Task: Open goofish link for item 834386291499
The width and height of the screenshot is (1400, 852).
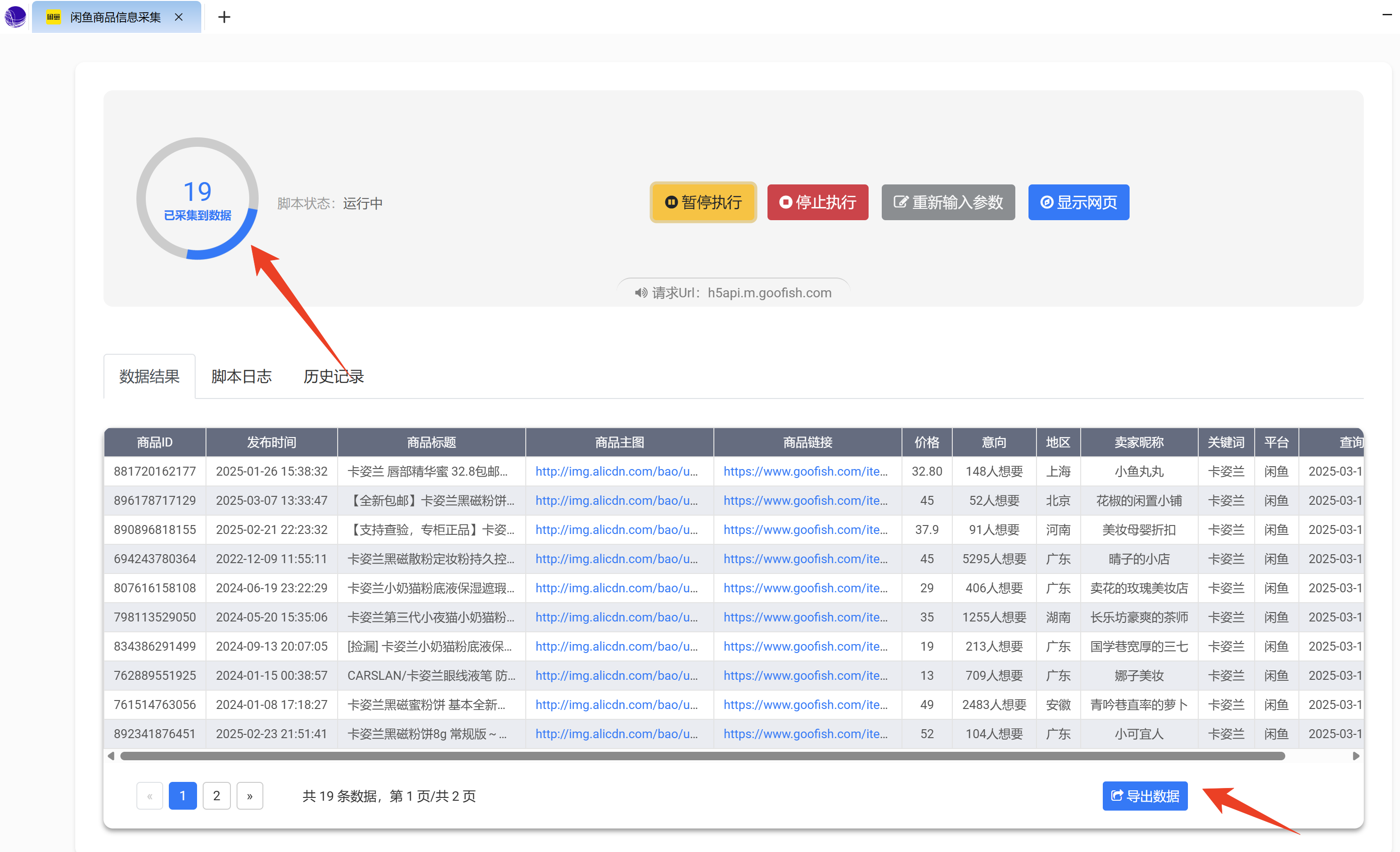Action: [x=805, y=646]
